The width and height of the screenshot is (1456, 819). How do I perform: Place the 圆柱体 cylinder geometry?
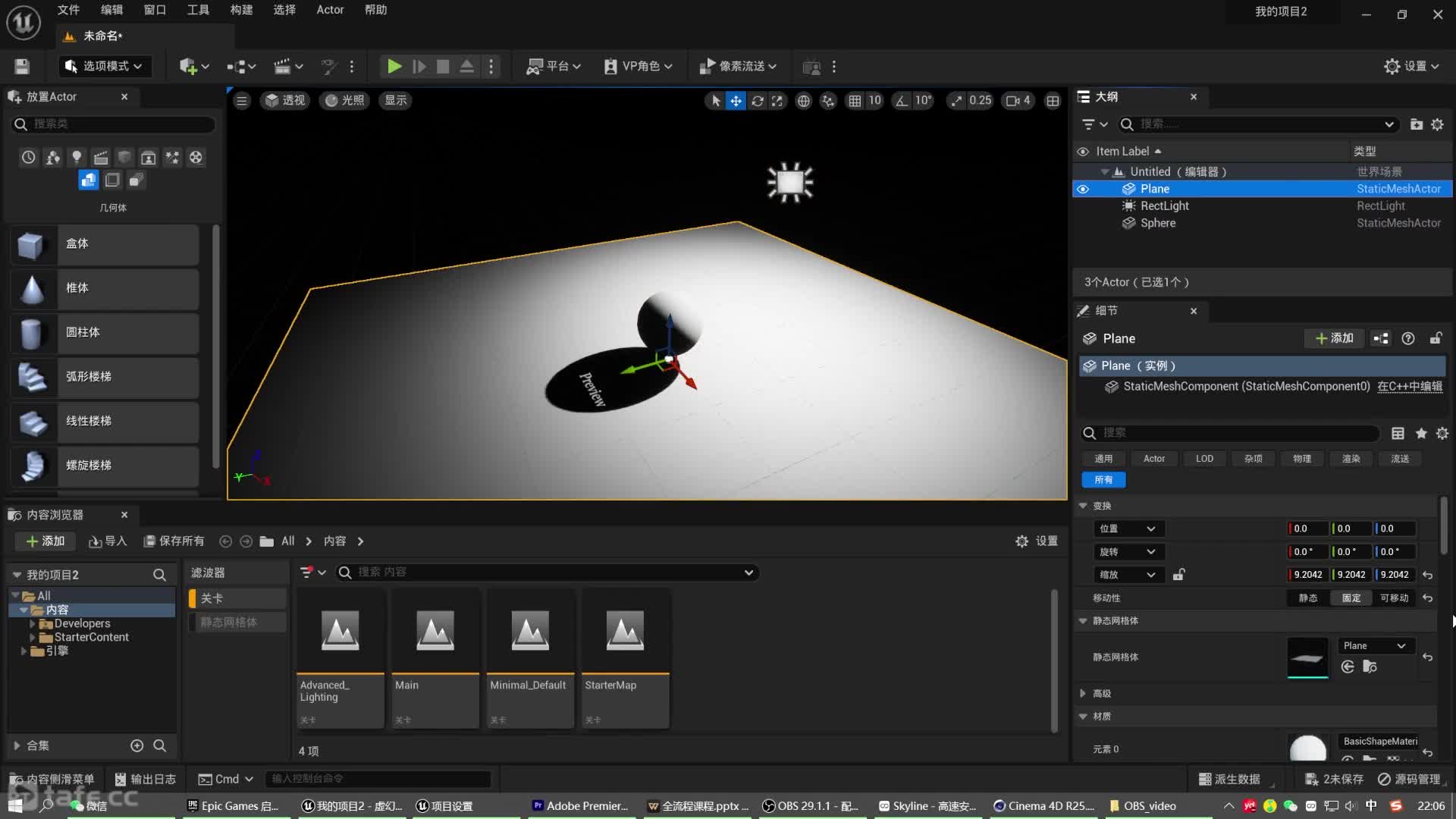(105, 333)
